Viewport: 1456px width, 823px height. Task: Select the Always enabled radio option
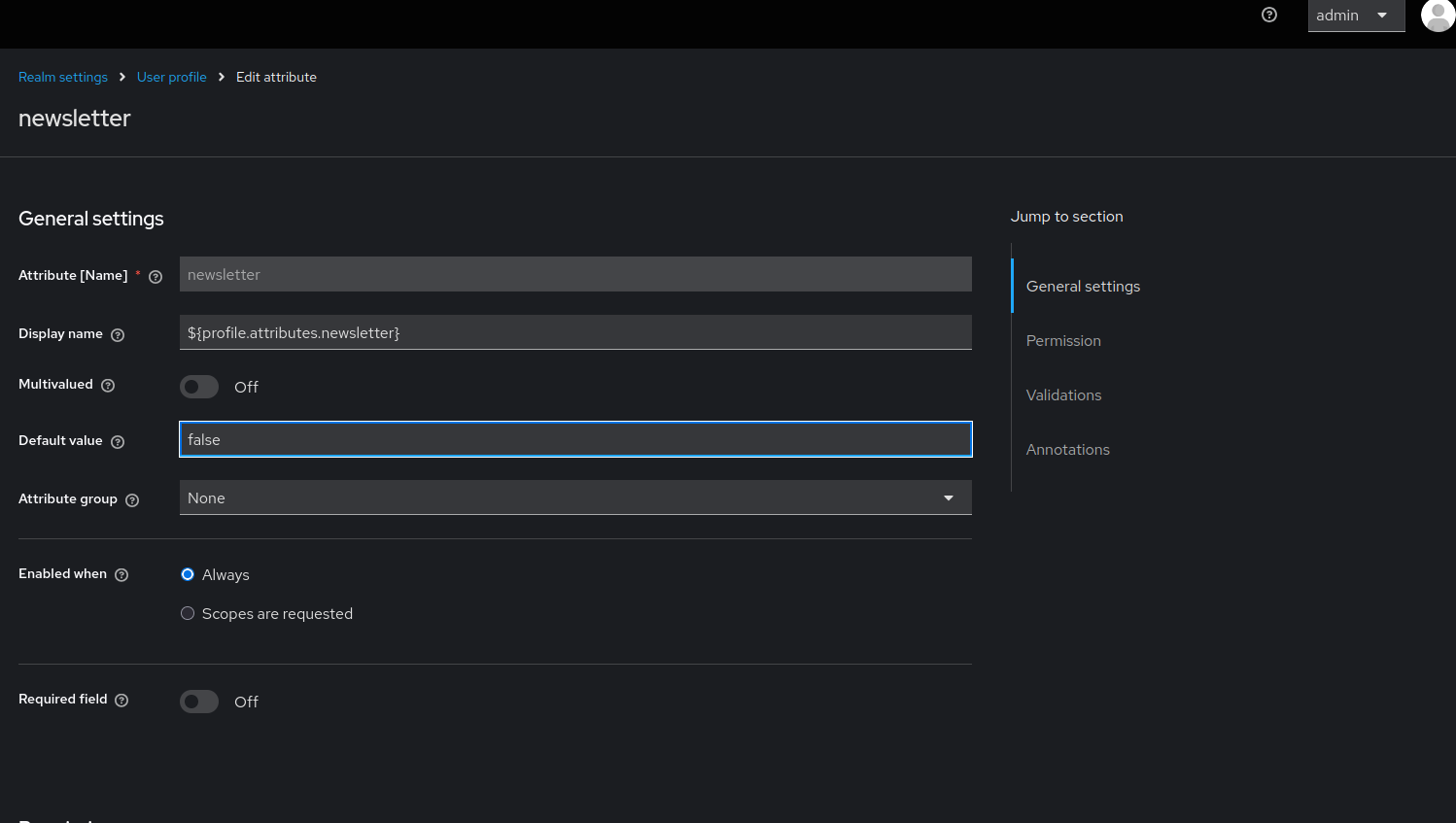tap(188, 574)
